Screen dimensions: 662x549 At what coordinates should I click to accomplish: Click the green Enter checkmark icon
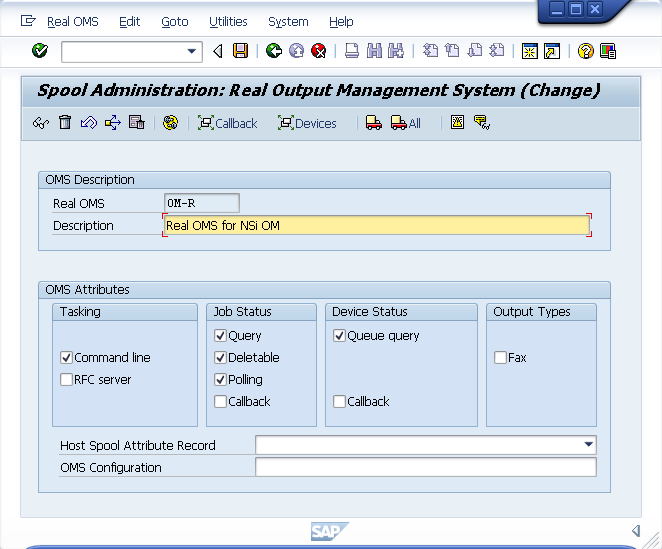point(40,51)
